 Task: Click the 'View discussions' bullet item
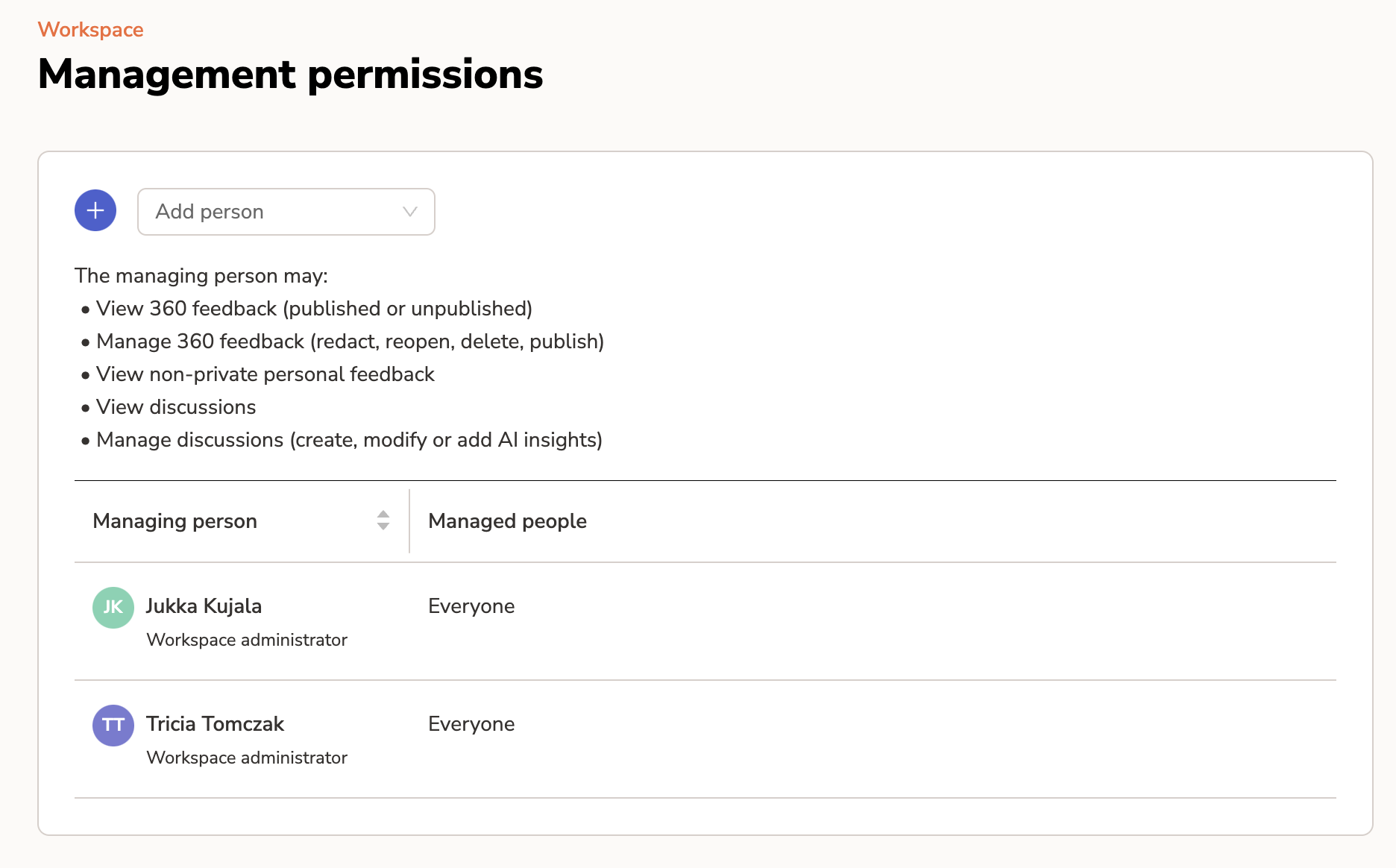click(x=176, y=407)
